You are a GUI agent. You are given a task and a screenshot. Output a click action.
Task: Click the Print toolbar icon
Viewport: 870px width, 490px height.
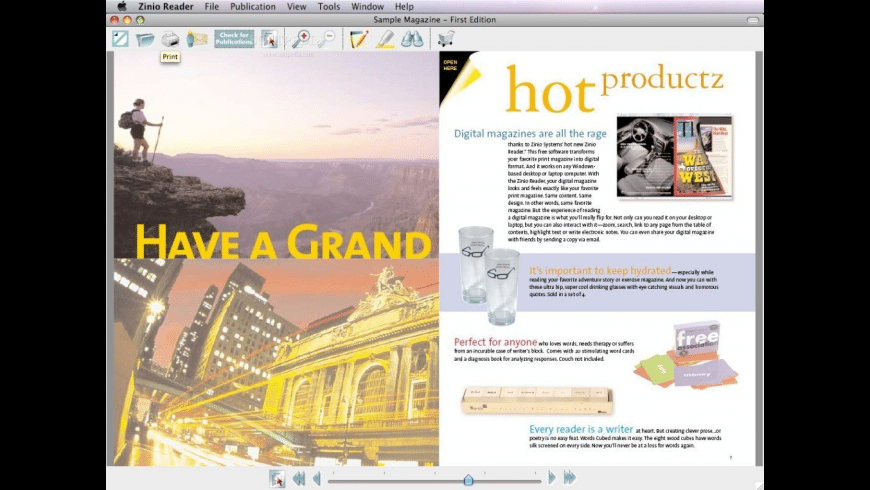pos(170,39)
